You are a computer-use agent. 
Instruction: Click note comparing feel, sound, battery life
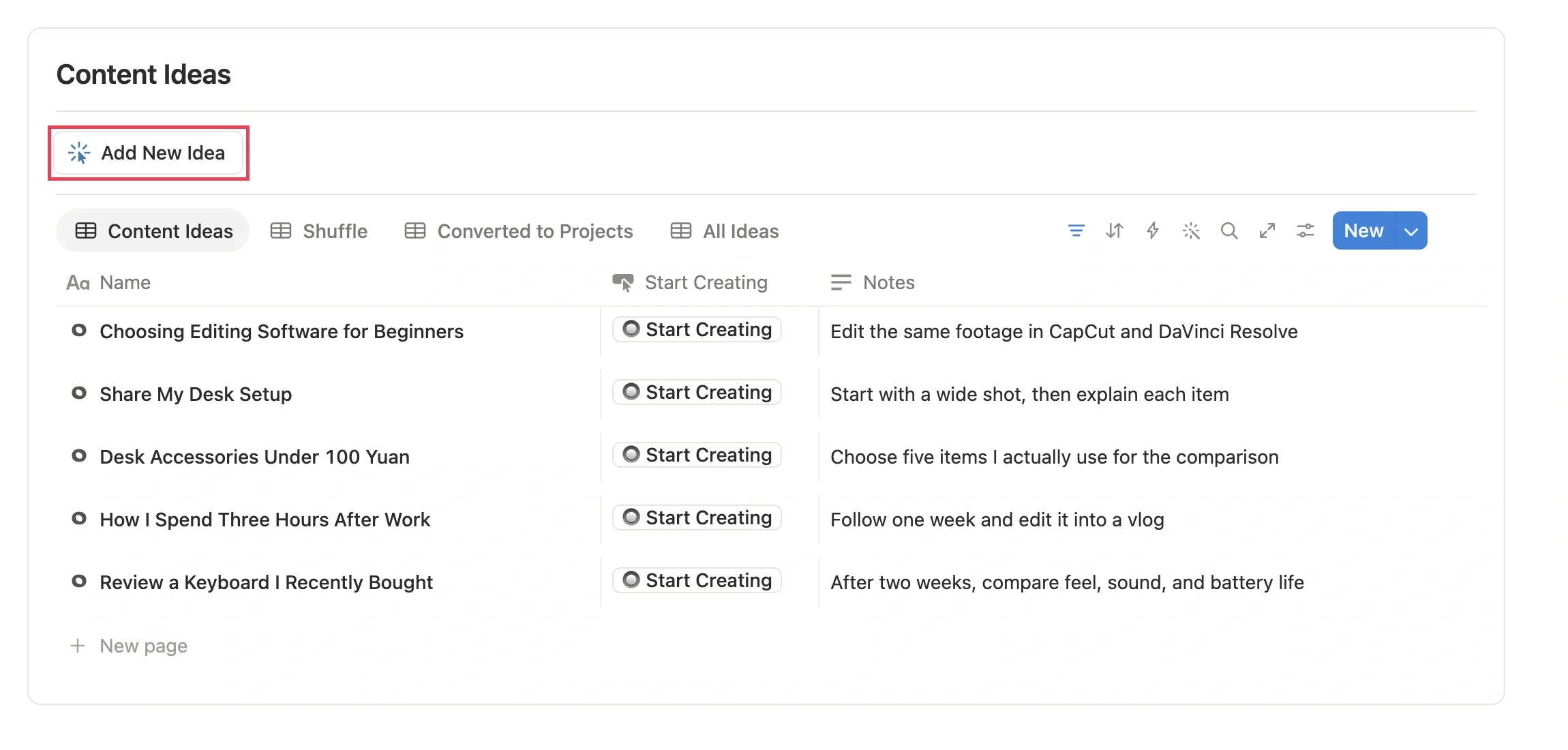click(1067, 582)
